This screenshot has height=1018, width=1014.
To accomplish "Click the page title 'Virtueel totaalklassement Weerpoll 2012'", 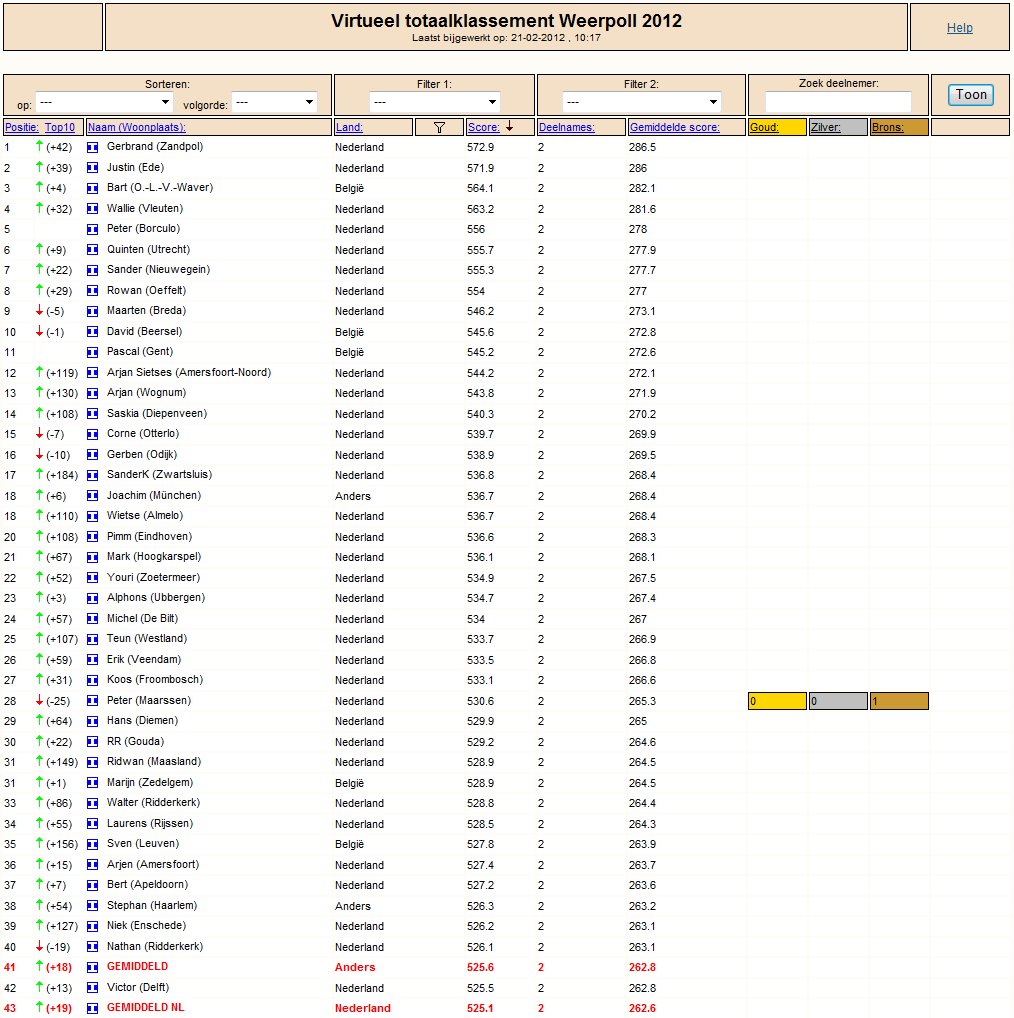I will pyautogui.click(x=506, y=21).
